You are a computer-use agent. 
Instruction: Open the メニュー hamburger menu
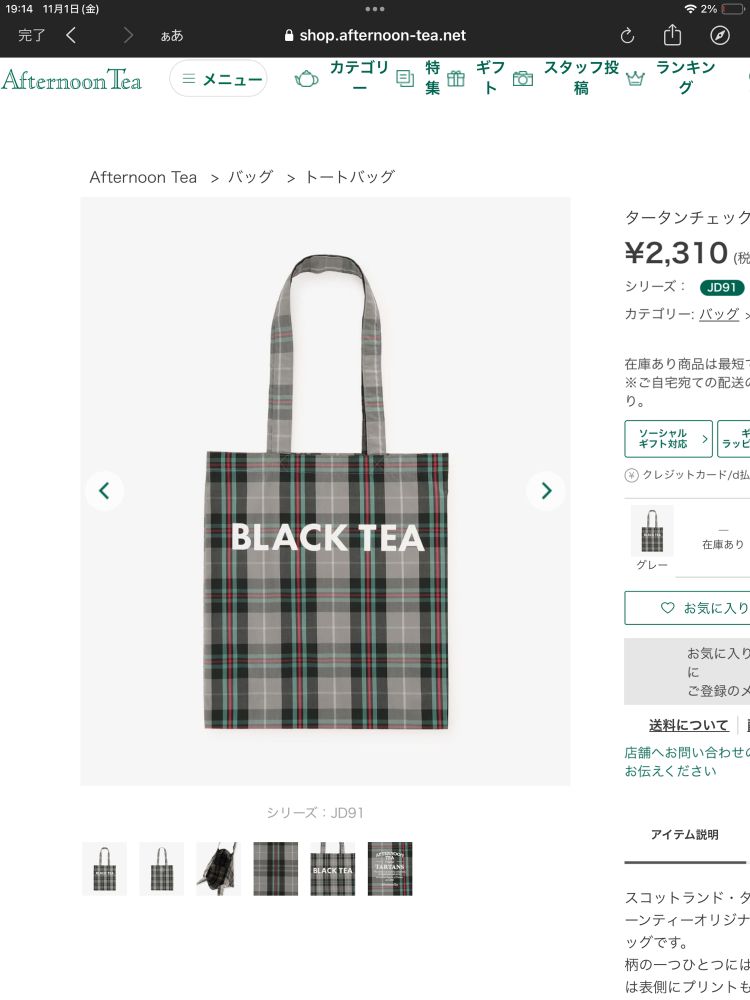(218, 78)
